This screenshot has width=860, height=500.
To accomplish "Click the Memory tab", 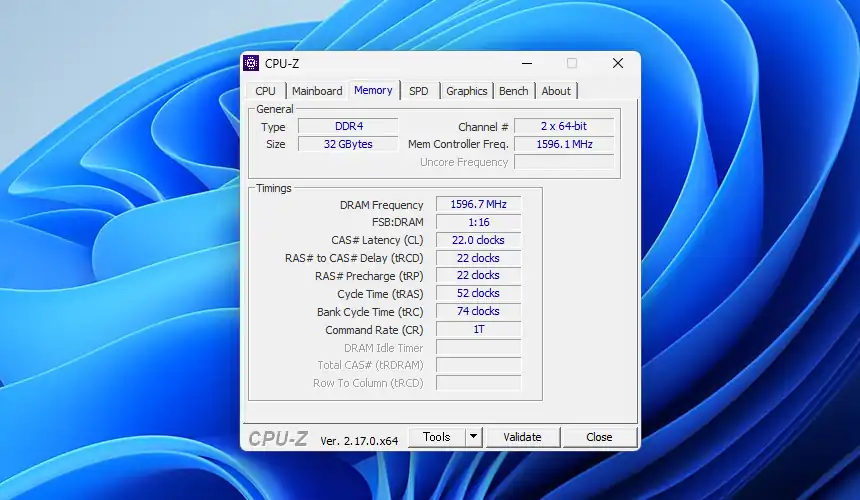I will click(x=373, y=90).
